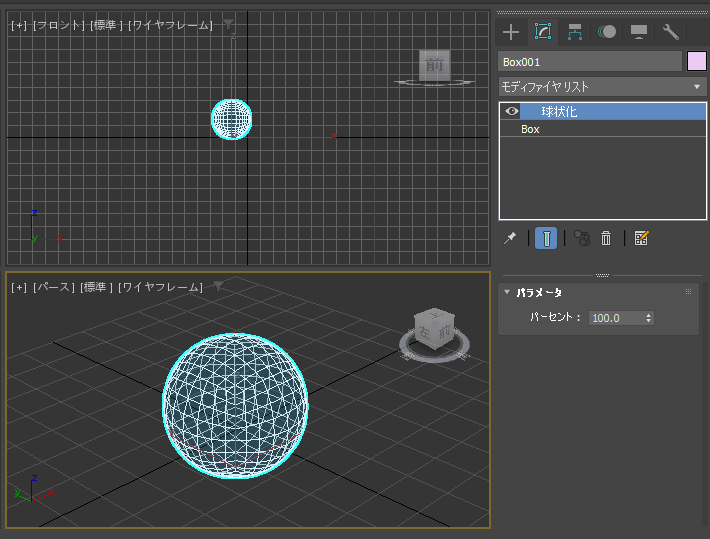
Task: Open Configure Modifier Sets icon
Action: [641, 238]
